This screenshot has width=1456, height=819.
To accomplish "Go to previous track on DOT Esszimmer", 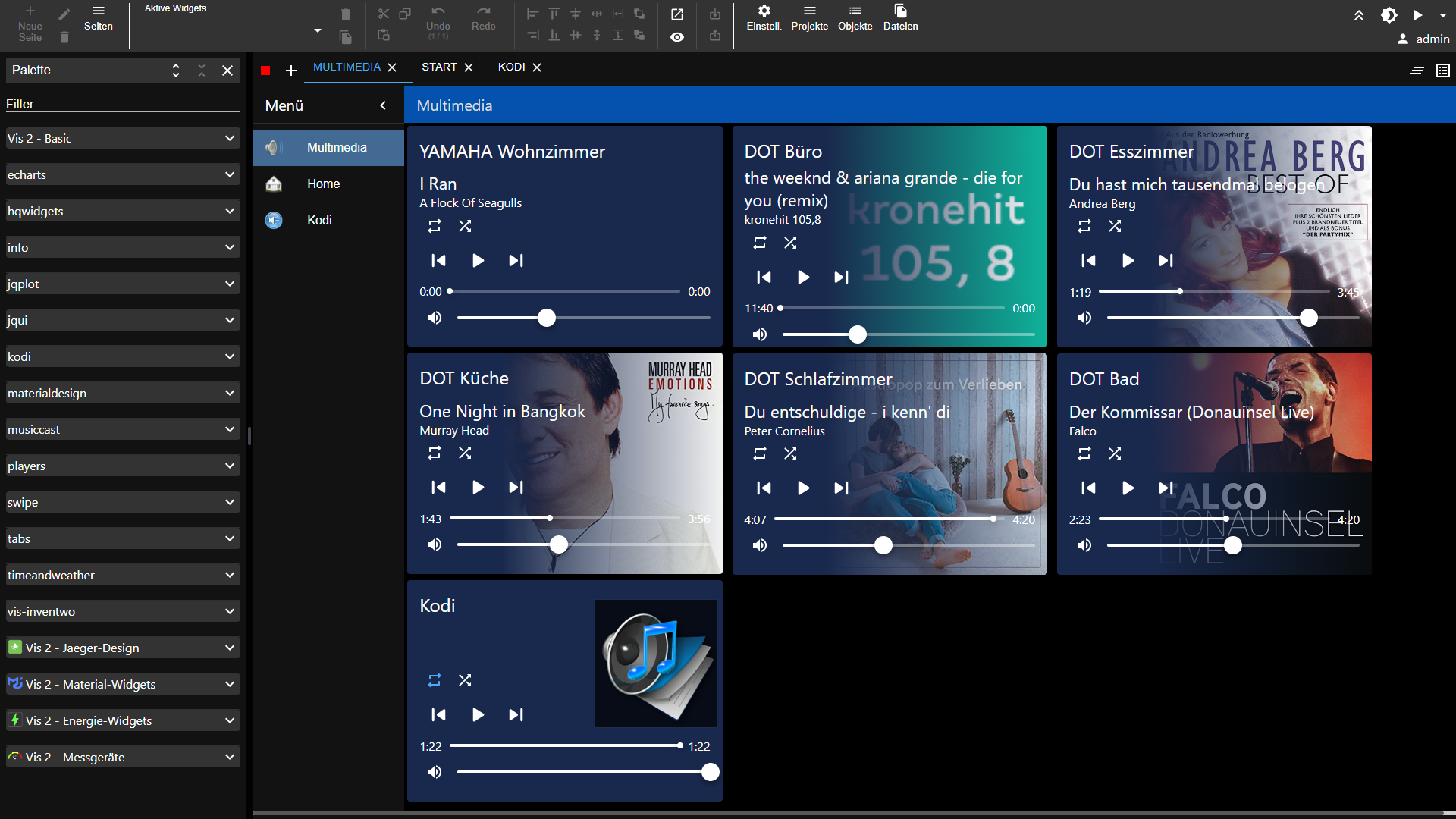I will 1088,260.
